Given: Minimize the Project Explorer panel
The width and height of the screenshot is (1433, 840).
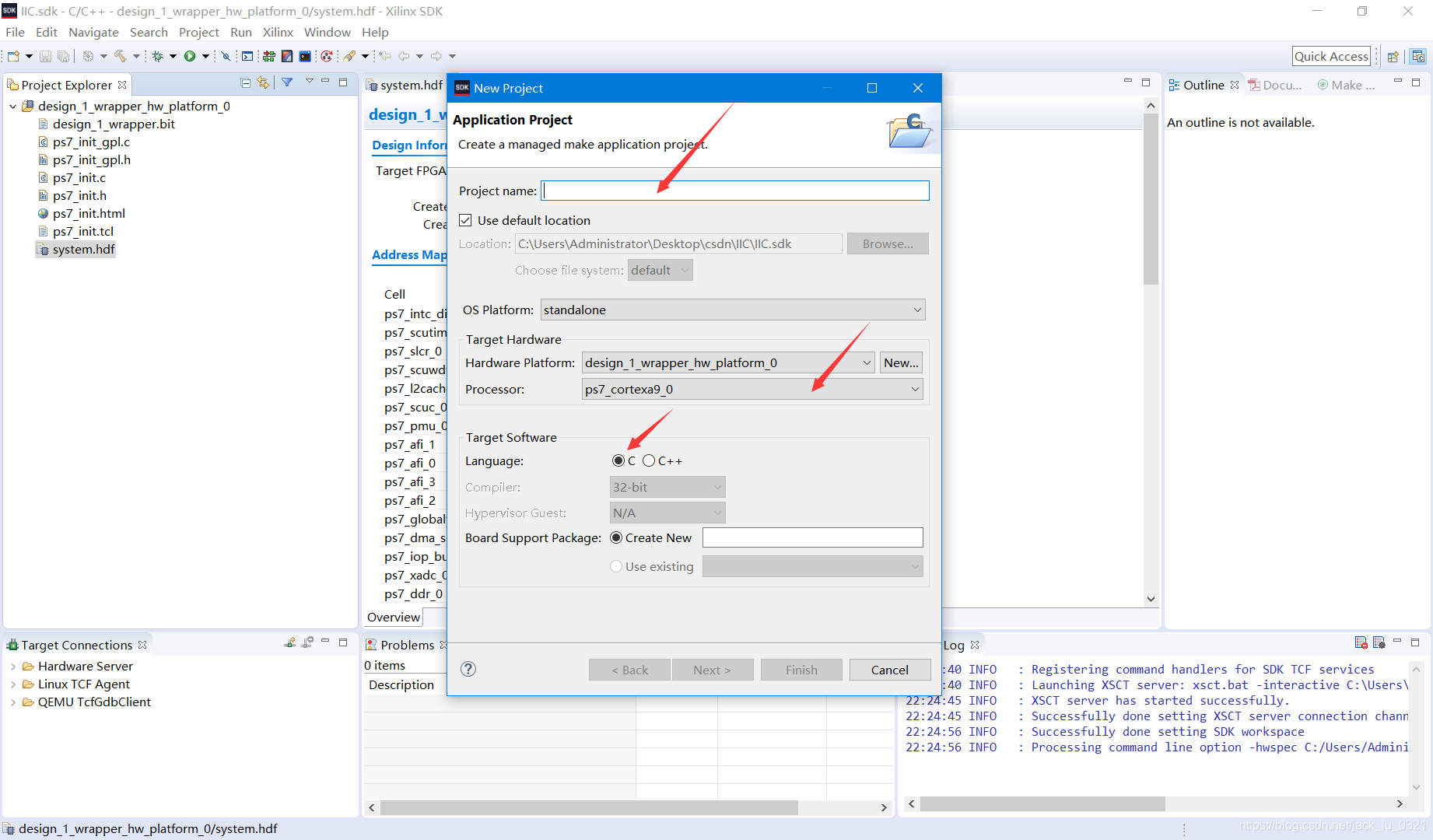Looking at the screenshot, I should pos(325,82).
